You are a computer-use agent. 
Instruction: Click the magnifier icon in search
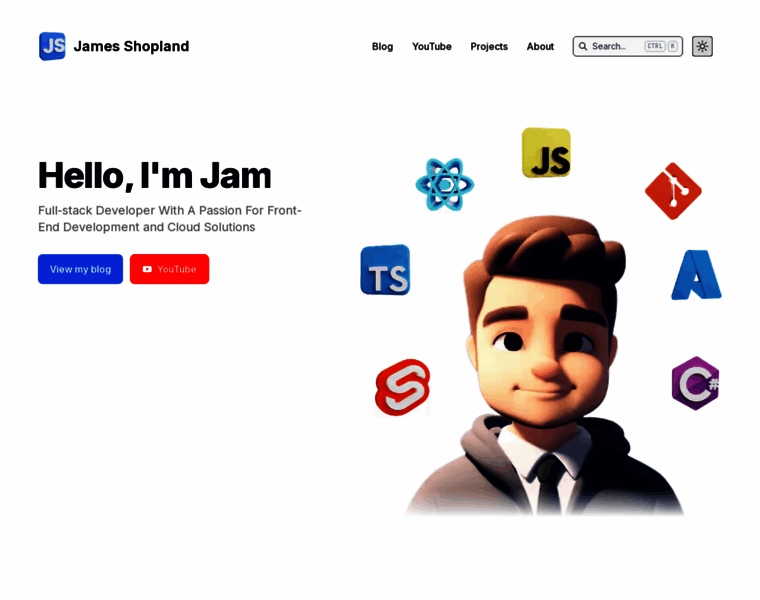pyautogui.click(x=583, y=47)
